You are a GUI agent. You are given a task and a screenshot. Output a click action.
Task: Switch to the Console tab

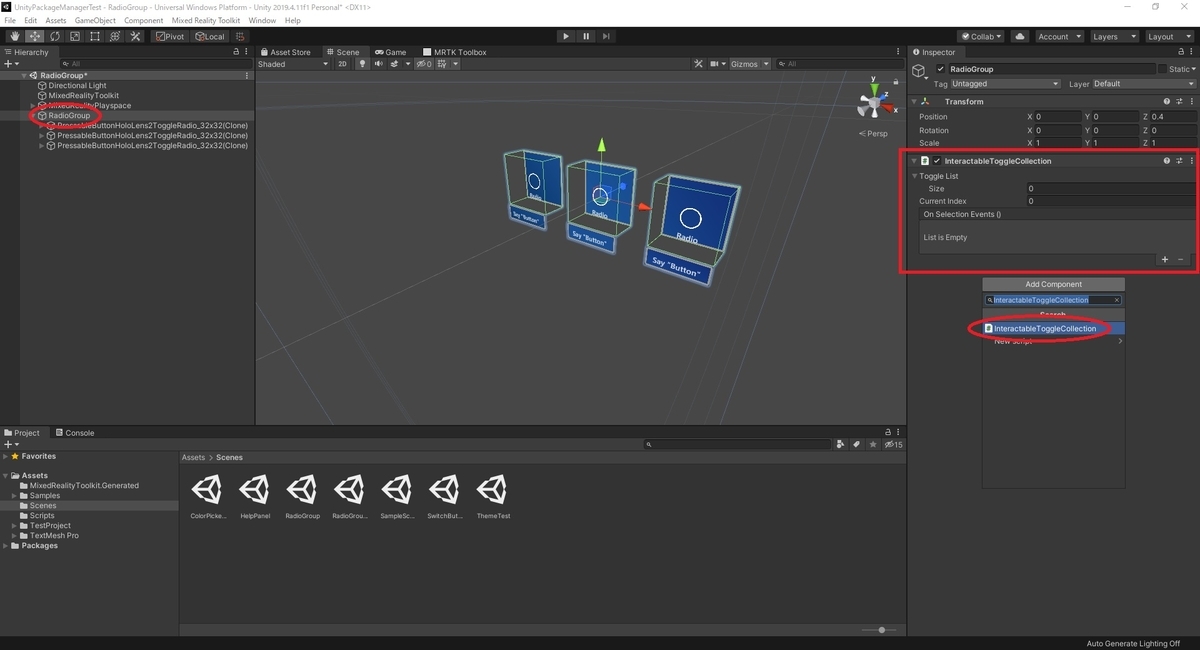pyautogui.click(x=74, y=433)
